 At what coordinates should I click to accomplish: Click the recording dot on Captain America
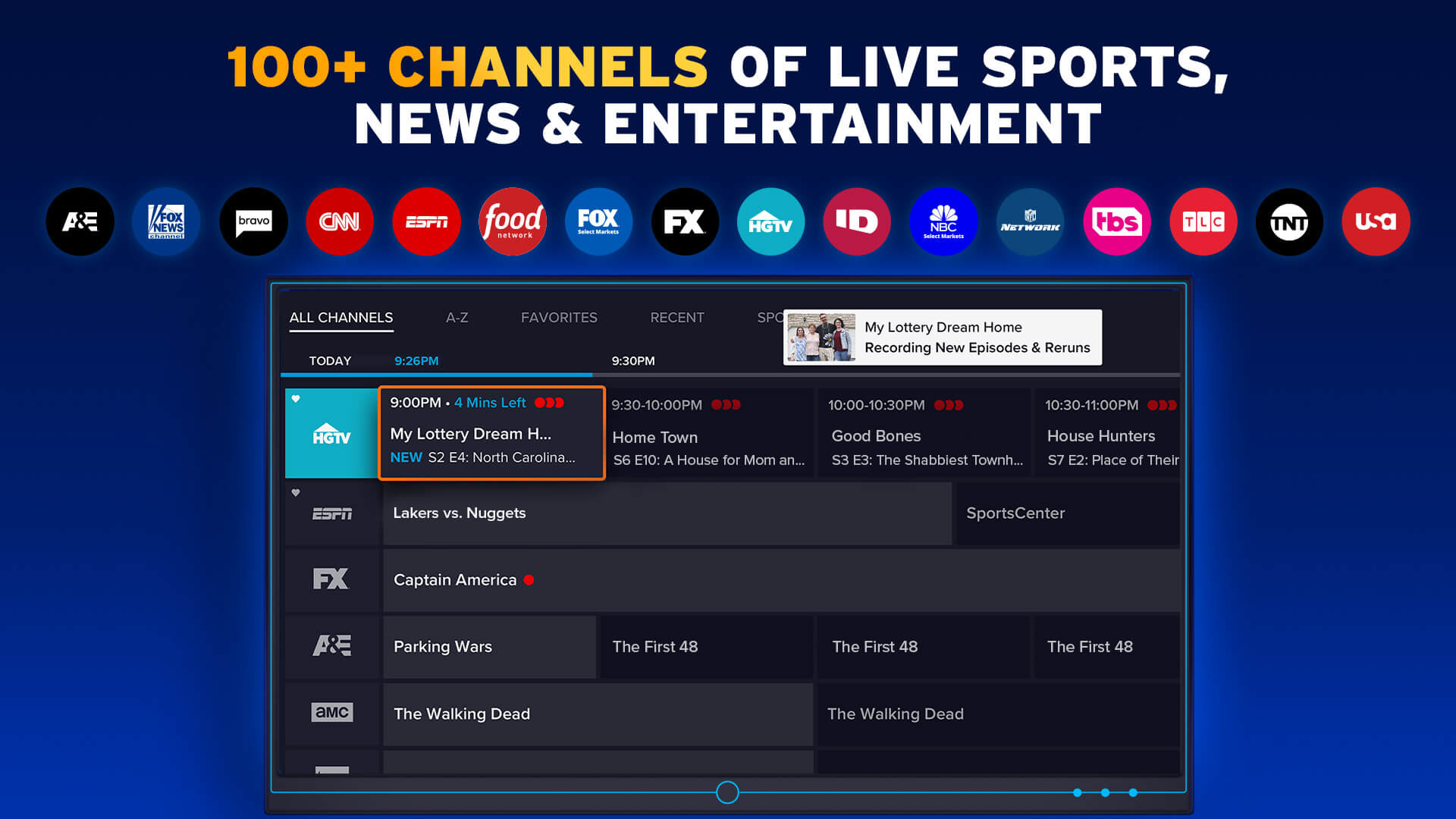[x=529, y=580]
